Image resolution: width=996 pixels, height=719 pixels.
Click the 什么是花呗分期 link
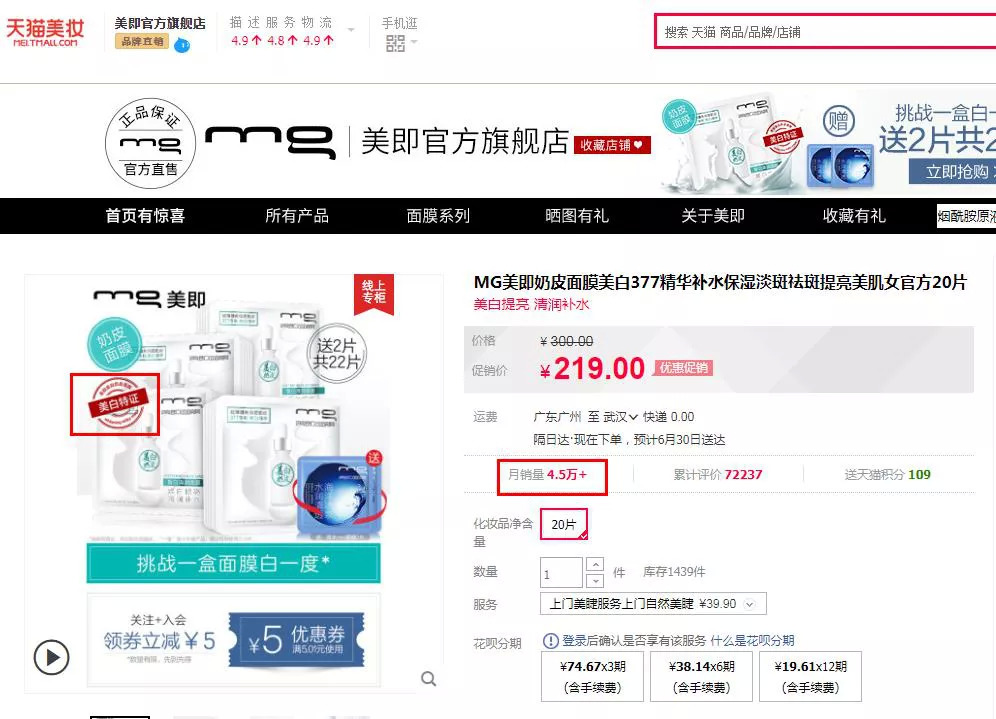(x=752, y=641)
